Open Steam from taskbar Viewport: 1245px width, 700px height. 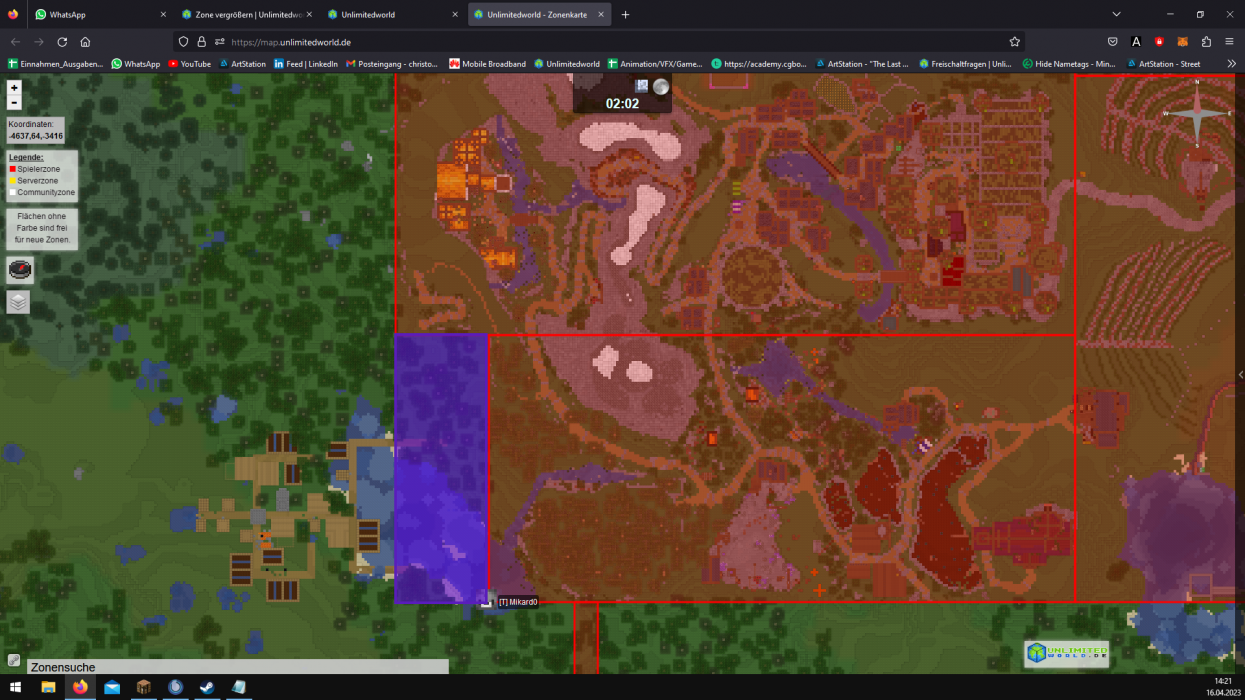207,687
